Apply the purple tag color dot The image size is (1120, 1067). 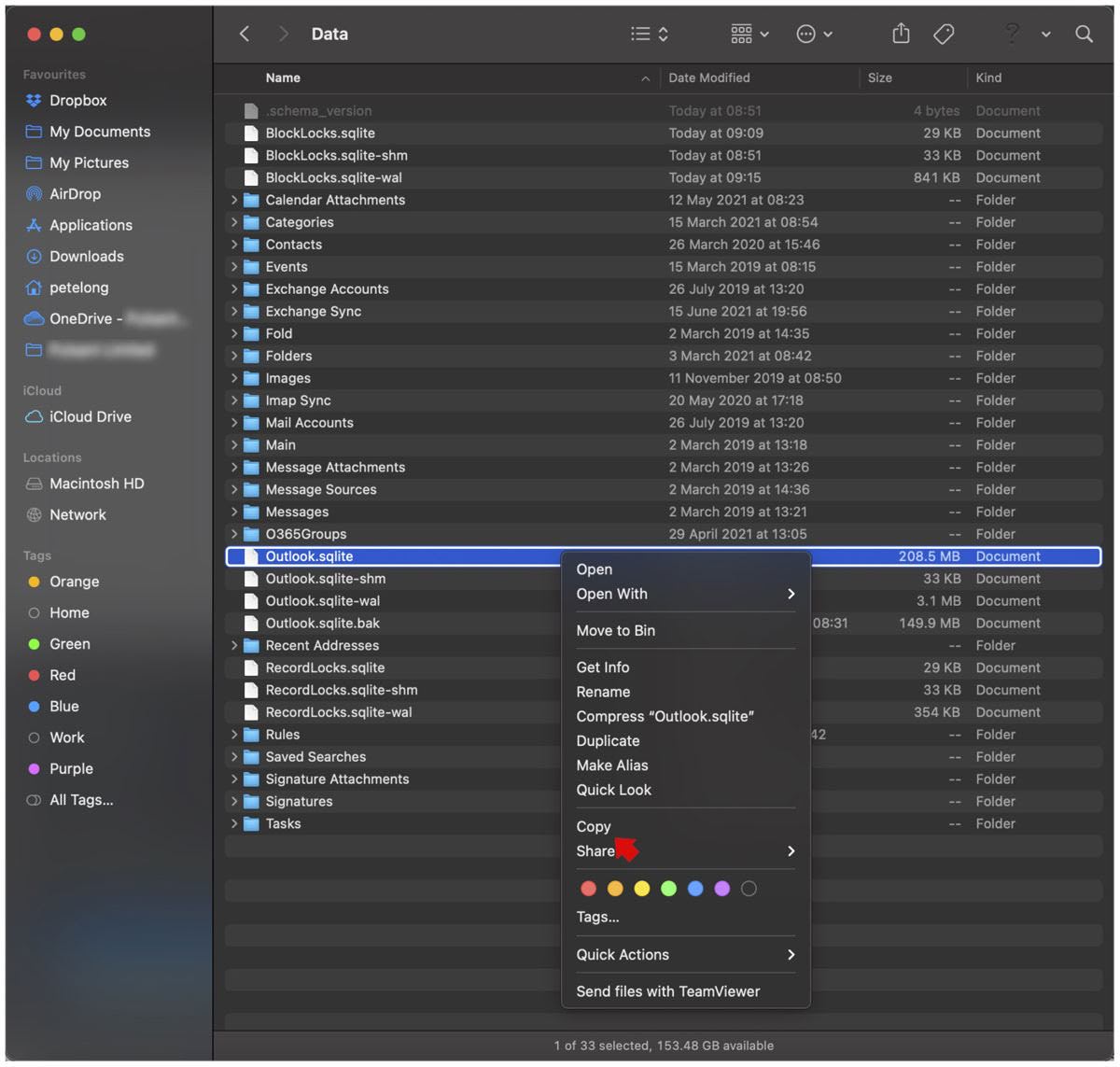pos(722,889)
